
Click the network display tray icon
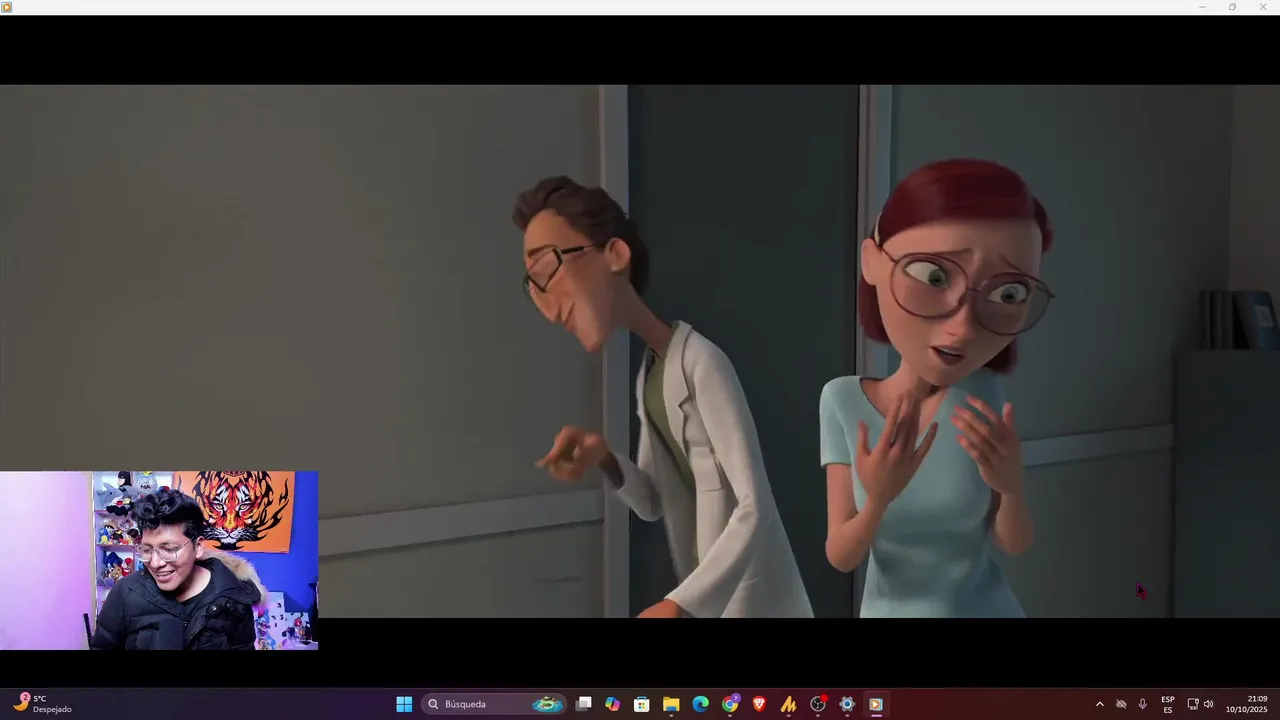(x=1193, y=704)
